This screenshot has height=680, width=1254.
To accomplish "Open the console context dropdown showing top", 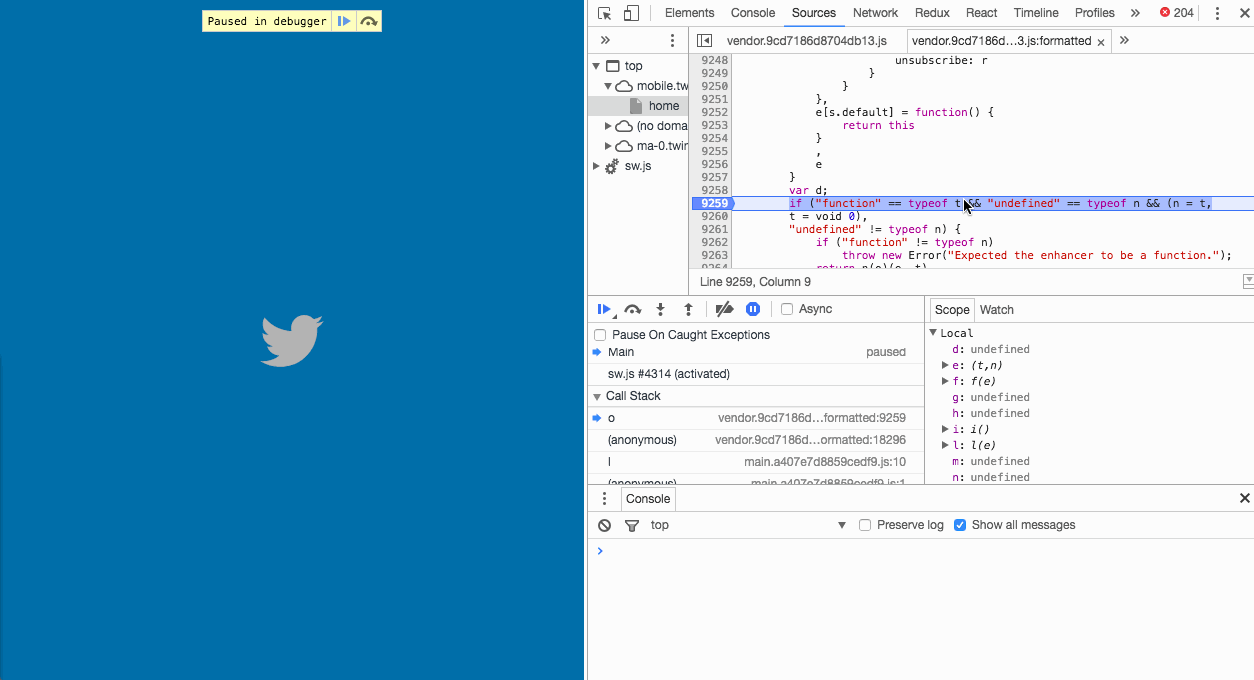I will [x=748, y=525].
